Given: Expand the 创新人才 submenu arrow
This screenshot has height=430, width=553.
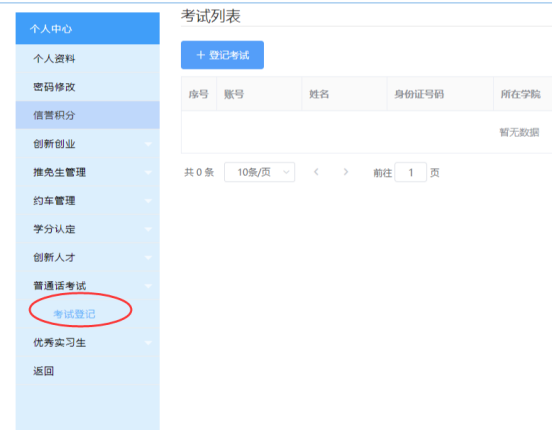Looking at the screenshot, I should coord(148,258).
